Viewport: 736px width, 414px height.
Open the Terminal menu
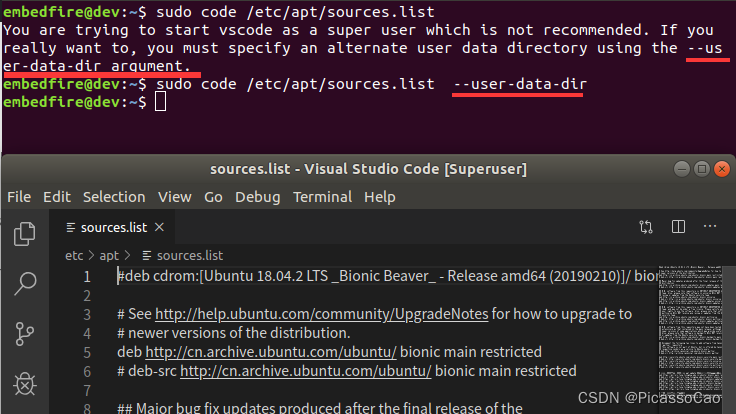(322, 197)
